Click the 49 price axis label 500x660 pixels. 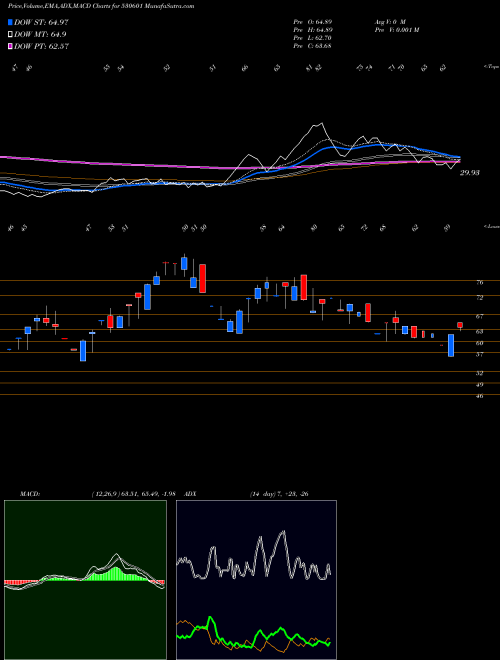pos(479,384)
